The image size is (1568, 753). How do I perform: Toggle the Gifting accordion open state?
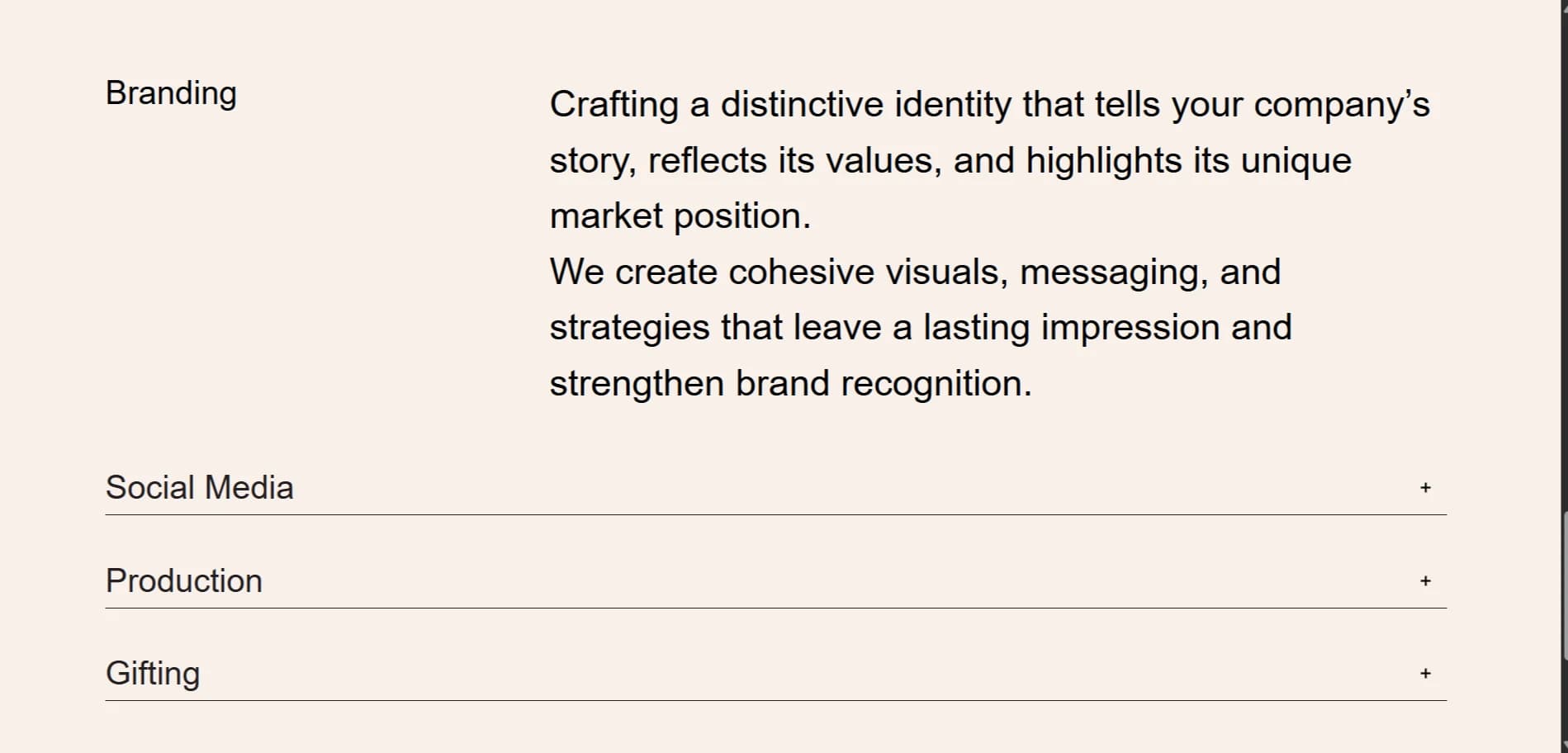pyautogui.click(x=152, y=674)
